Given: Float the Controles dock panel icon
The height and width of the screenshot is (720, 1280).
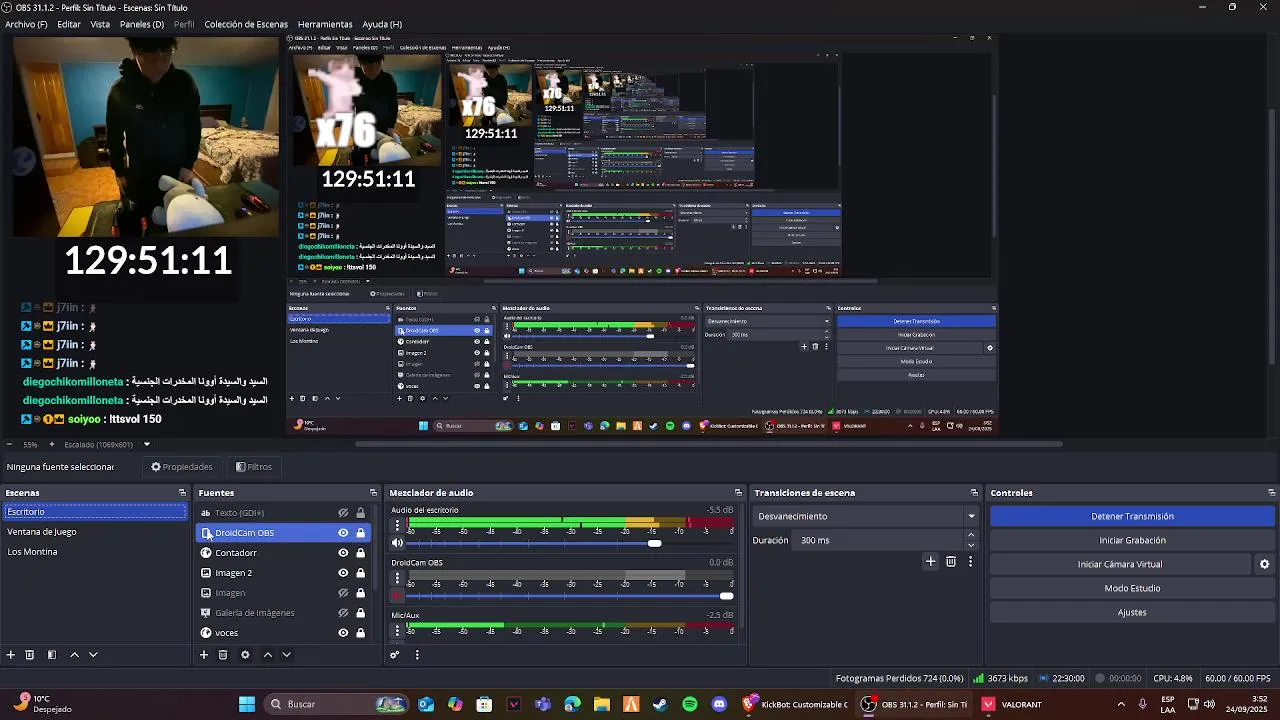Looking at the screenshot, I should tap(1271, 493).
